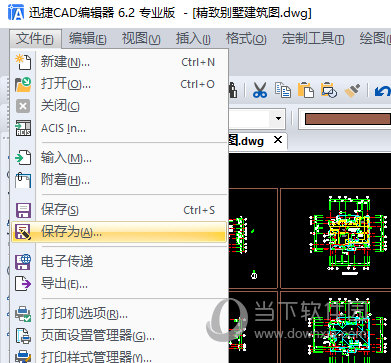The width and height of the screenshot is (391, 363).
Task: Open the 文件(F) menu
Action: (x=35, y=39)
